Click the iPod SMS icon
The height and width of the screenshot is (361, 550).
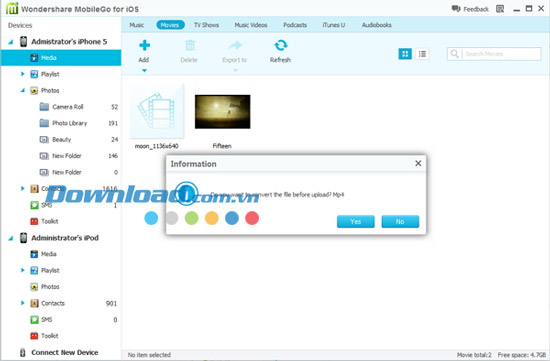34,320
